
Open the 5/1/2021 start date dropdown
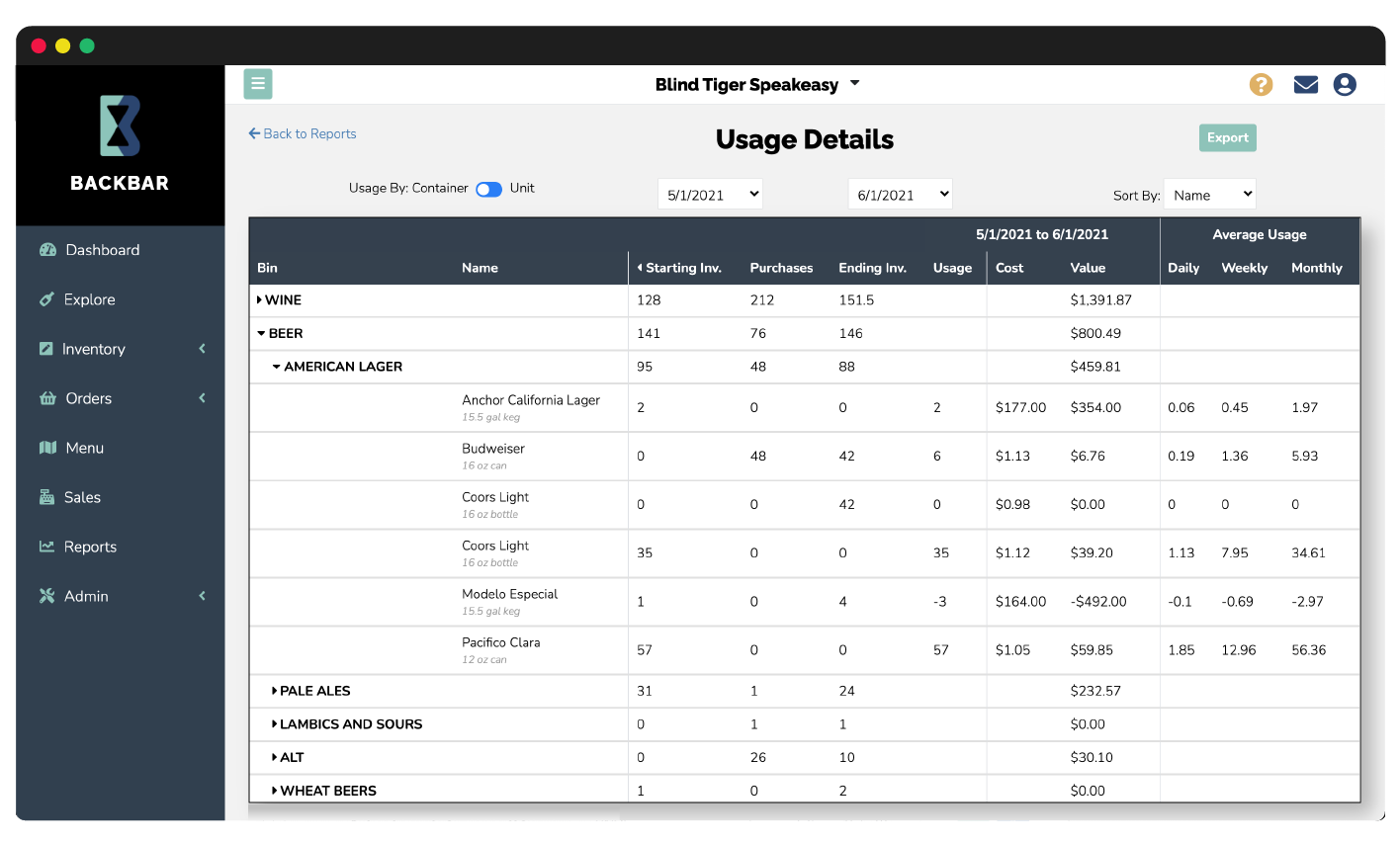pos(710,195)
